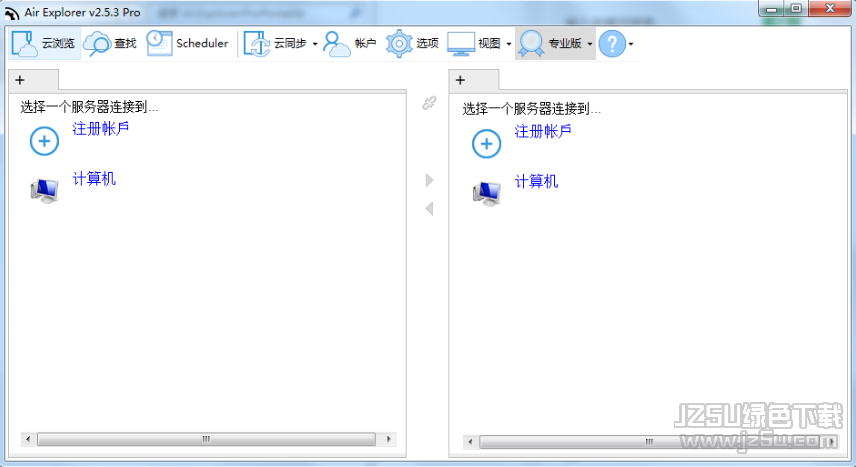Click the 专业版 pro edition button
Image resolution: width=856 pixels, height=467 pixels.
pyautogui.click(x=550, y=43)
